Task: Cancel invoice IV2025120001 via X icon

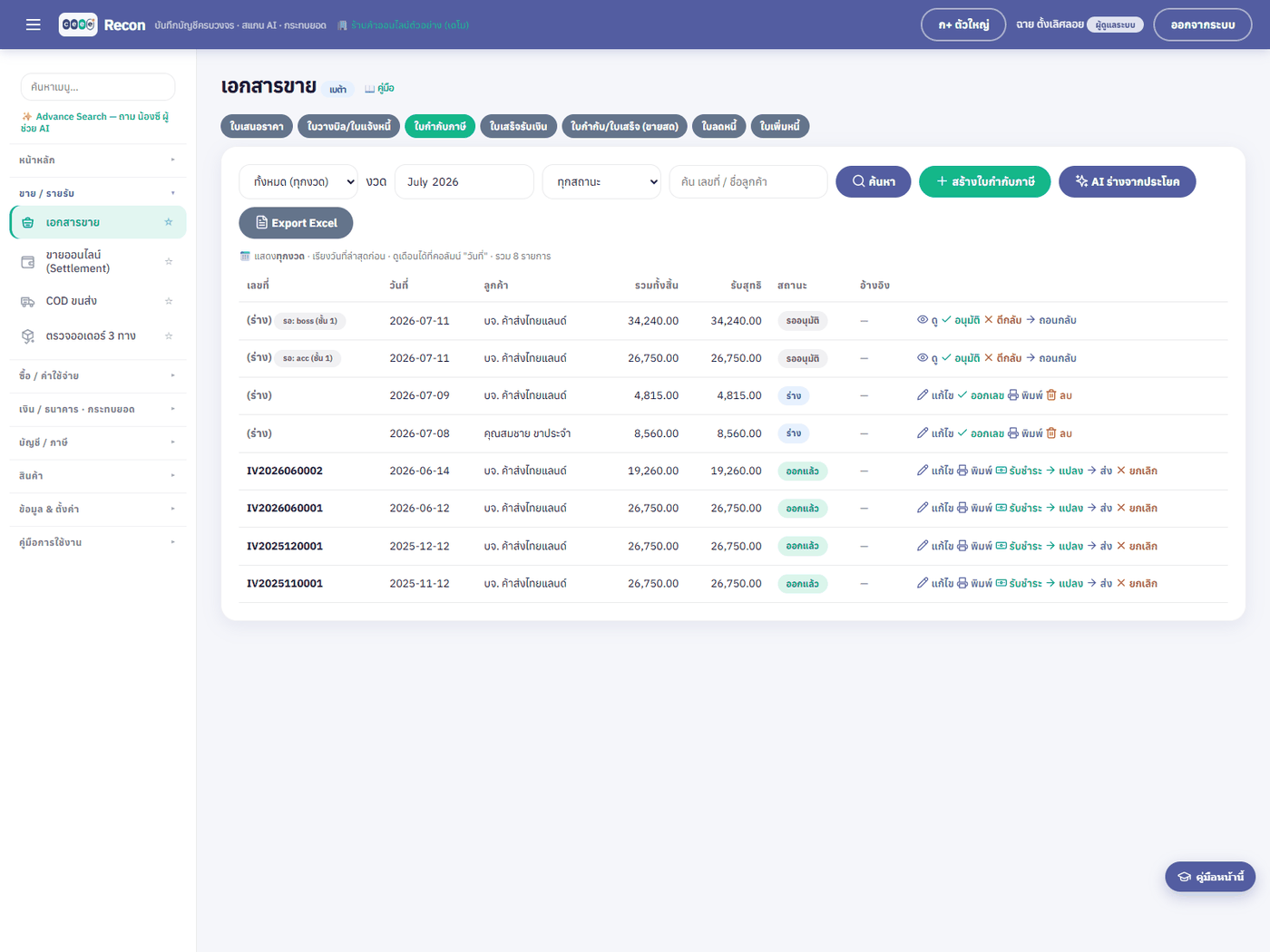Action: (x=1121, y=546)
